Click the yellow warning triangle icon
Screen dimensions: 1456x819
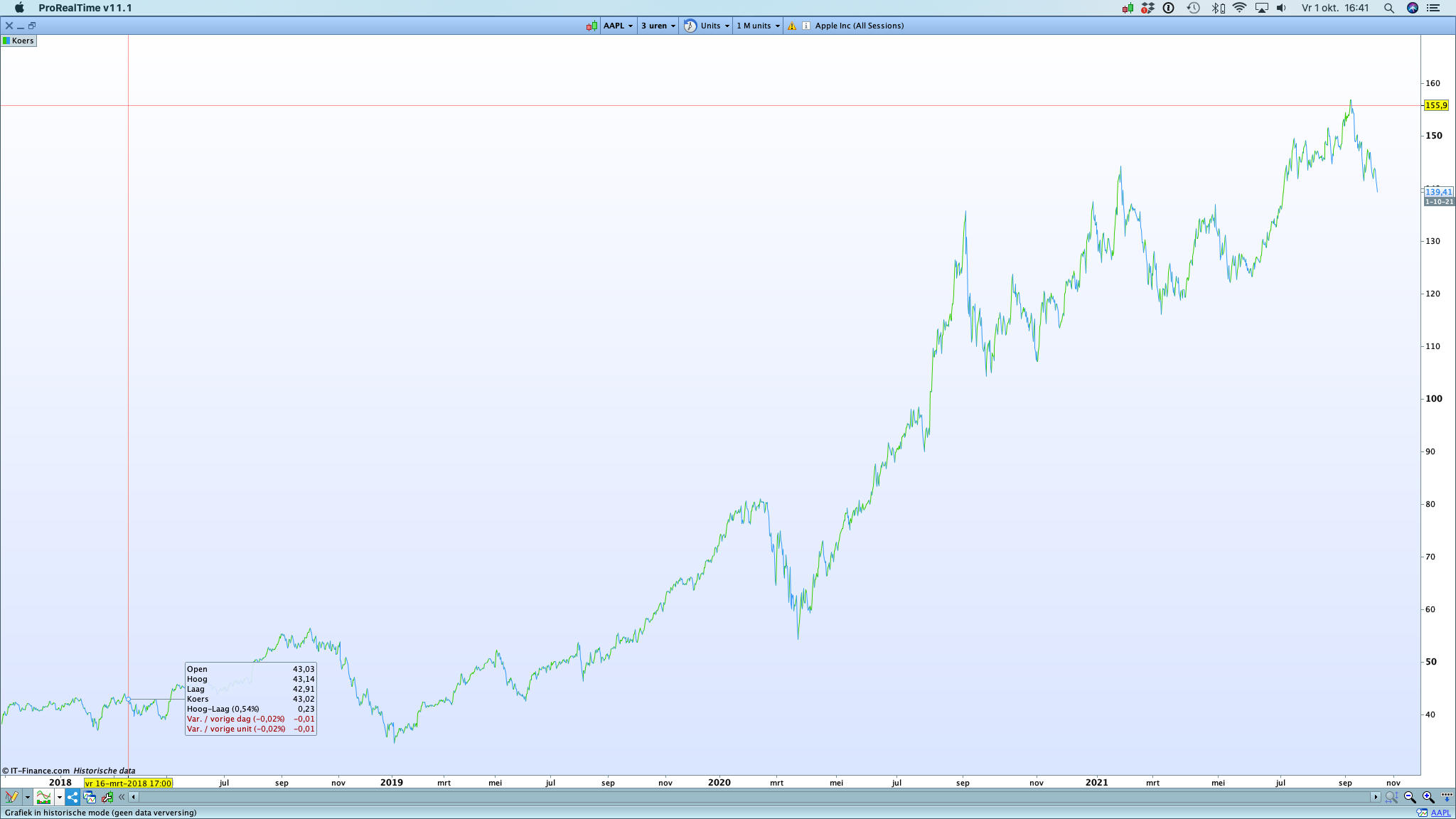point(791,26)
